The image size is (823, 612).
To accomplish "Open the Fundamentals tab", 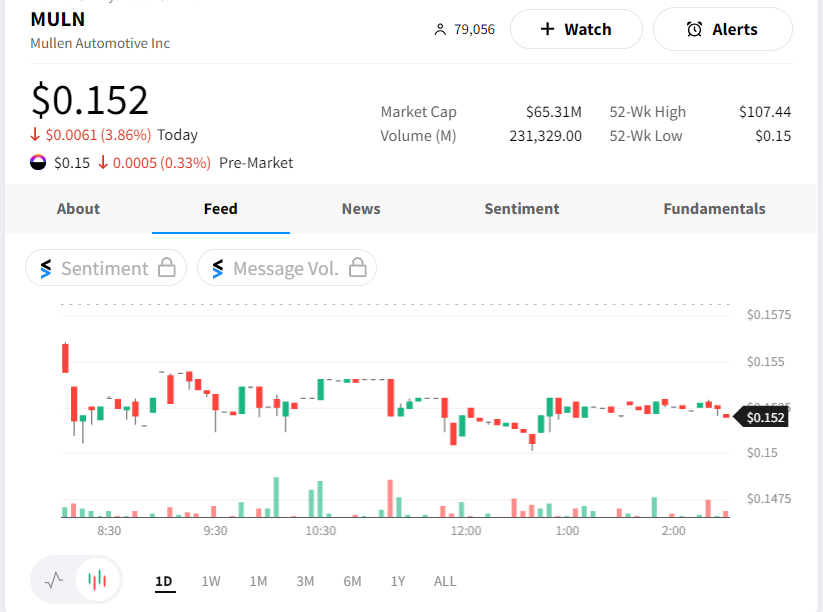I will click(x=714, y=209).
